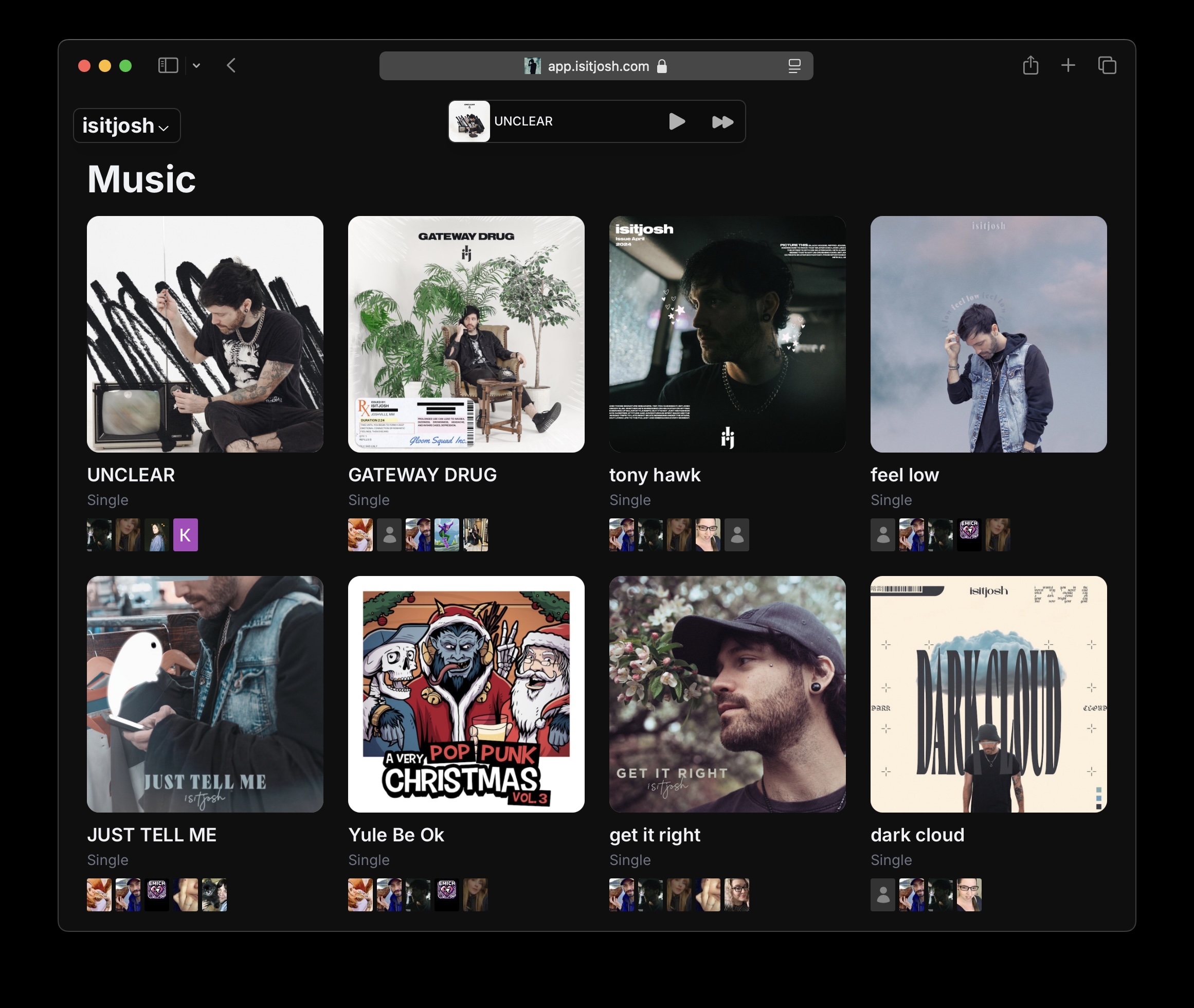The image size is (1194, 1008).
Task: Click the padlock icon in address bar
Action: [x=662, y=66]
